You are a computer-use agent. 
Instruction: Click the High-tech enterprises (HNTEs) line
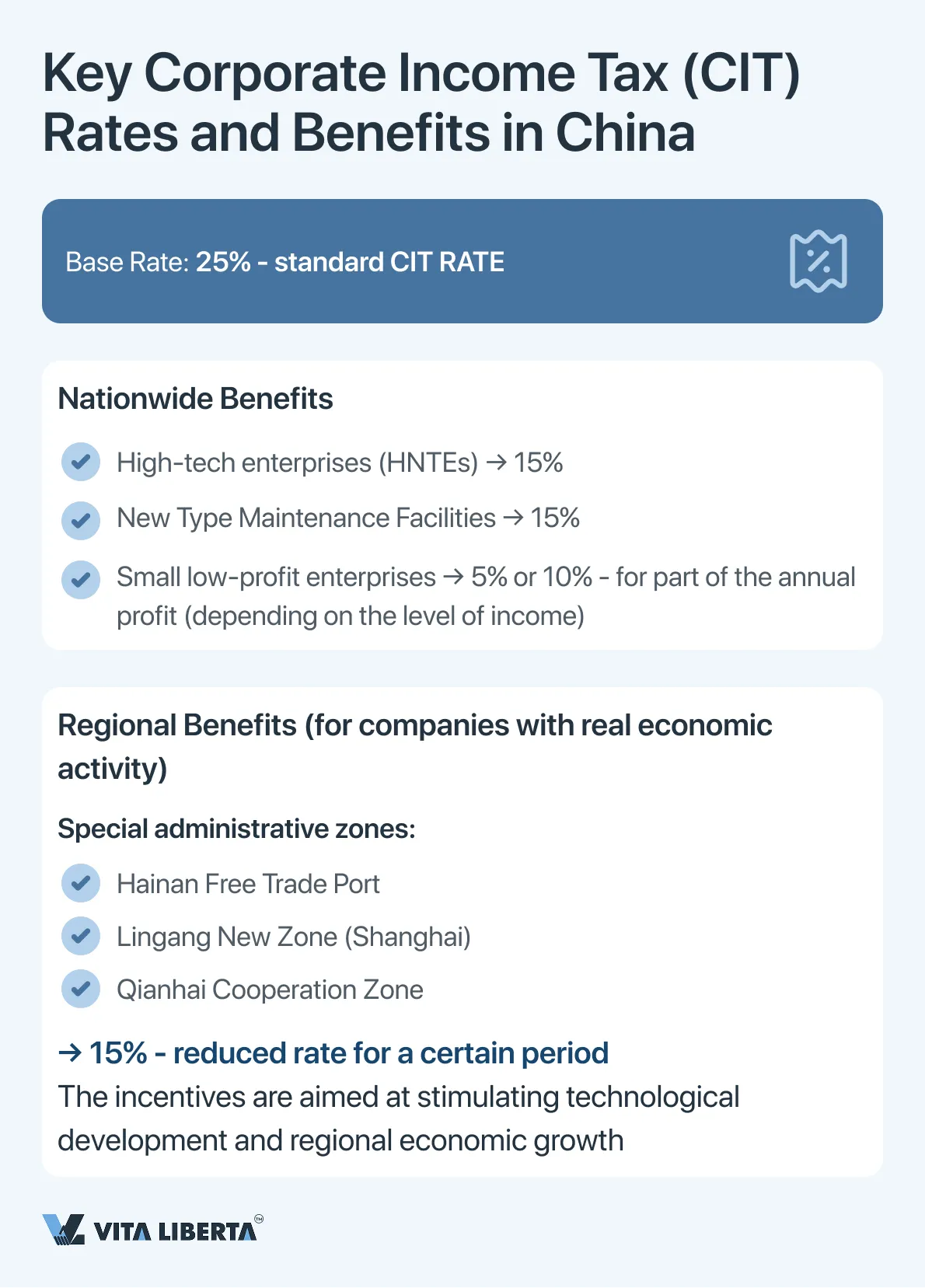(x=339, y=462)
